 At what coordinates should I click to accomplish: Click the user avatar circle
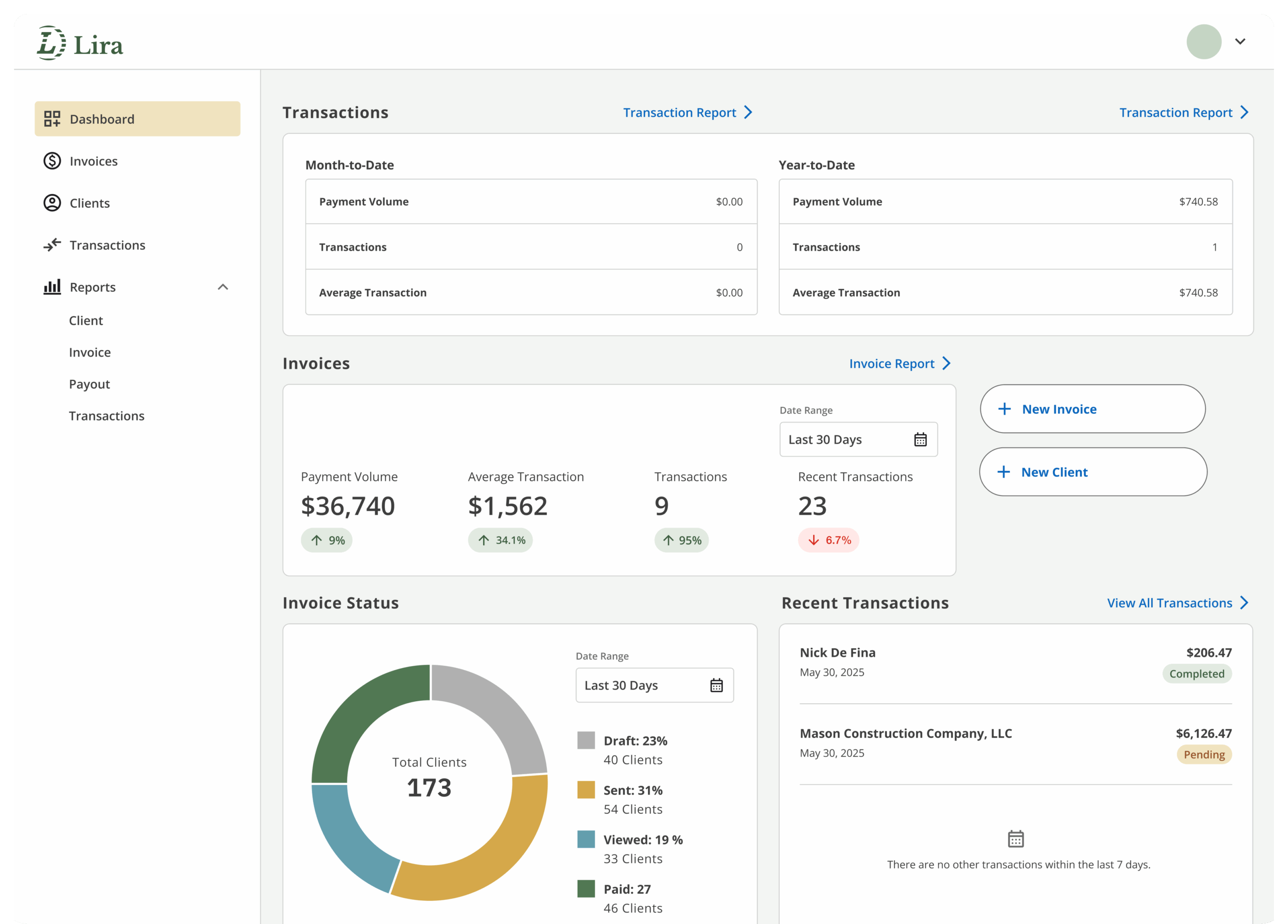click(1203, 41)
